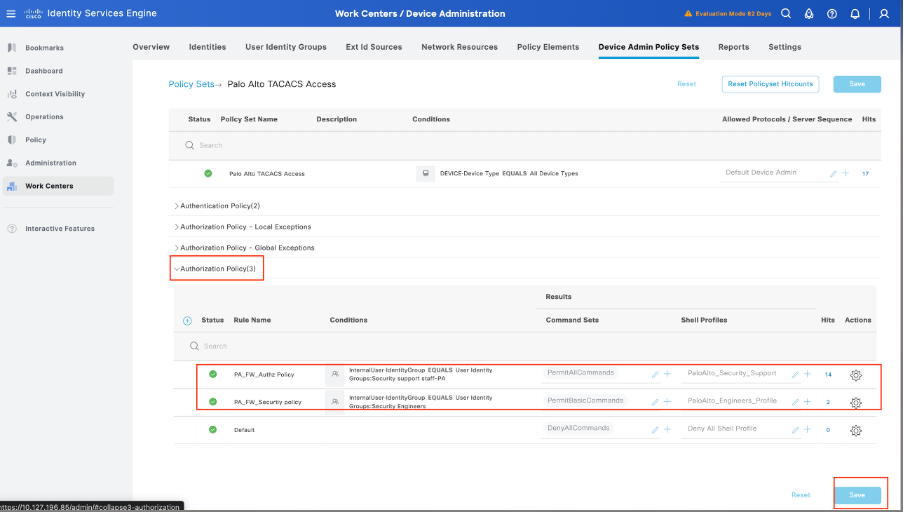Add shell profile next to PaloAlto_Engineers_Profile

(x=807, y=401)
